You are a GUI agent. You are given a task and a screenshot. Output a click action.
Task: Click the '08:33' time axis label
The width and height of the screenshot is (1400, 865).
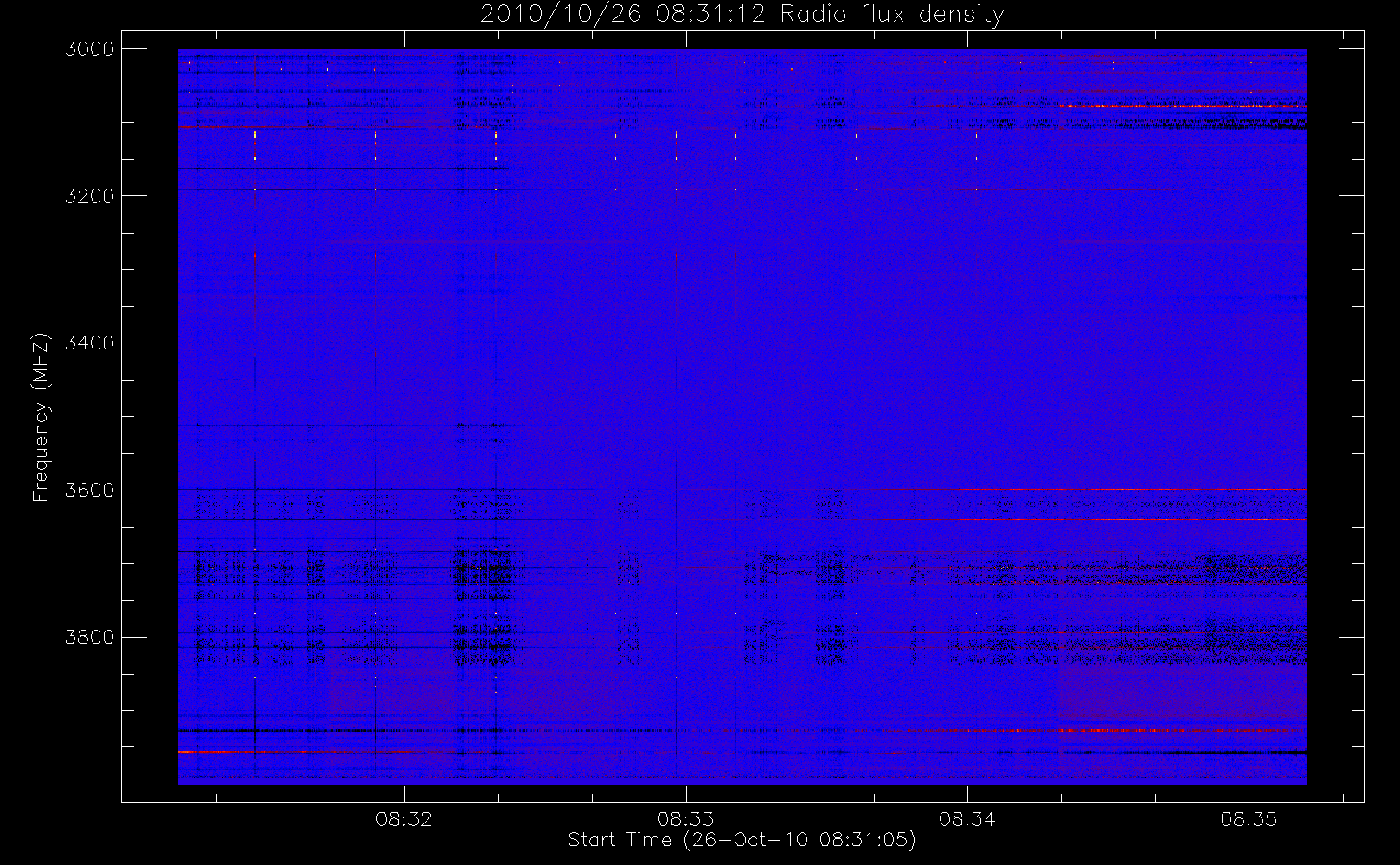point(685,818)
